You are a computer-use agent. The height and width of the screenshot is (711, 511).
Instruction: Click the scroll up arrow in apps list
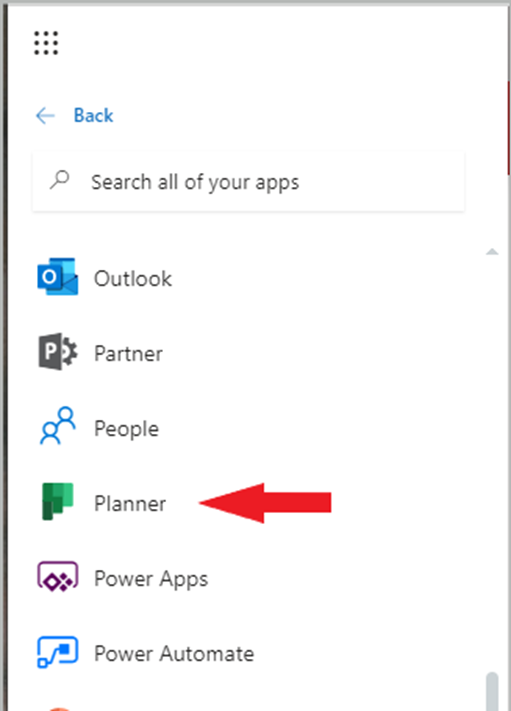tap(492, 252)
